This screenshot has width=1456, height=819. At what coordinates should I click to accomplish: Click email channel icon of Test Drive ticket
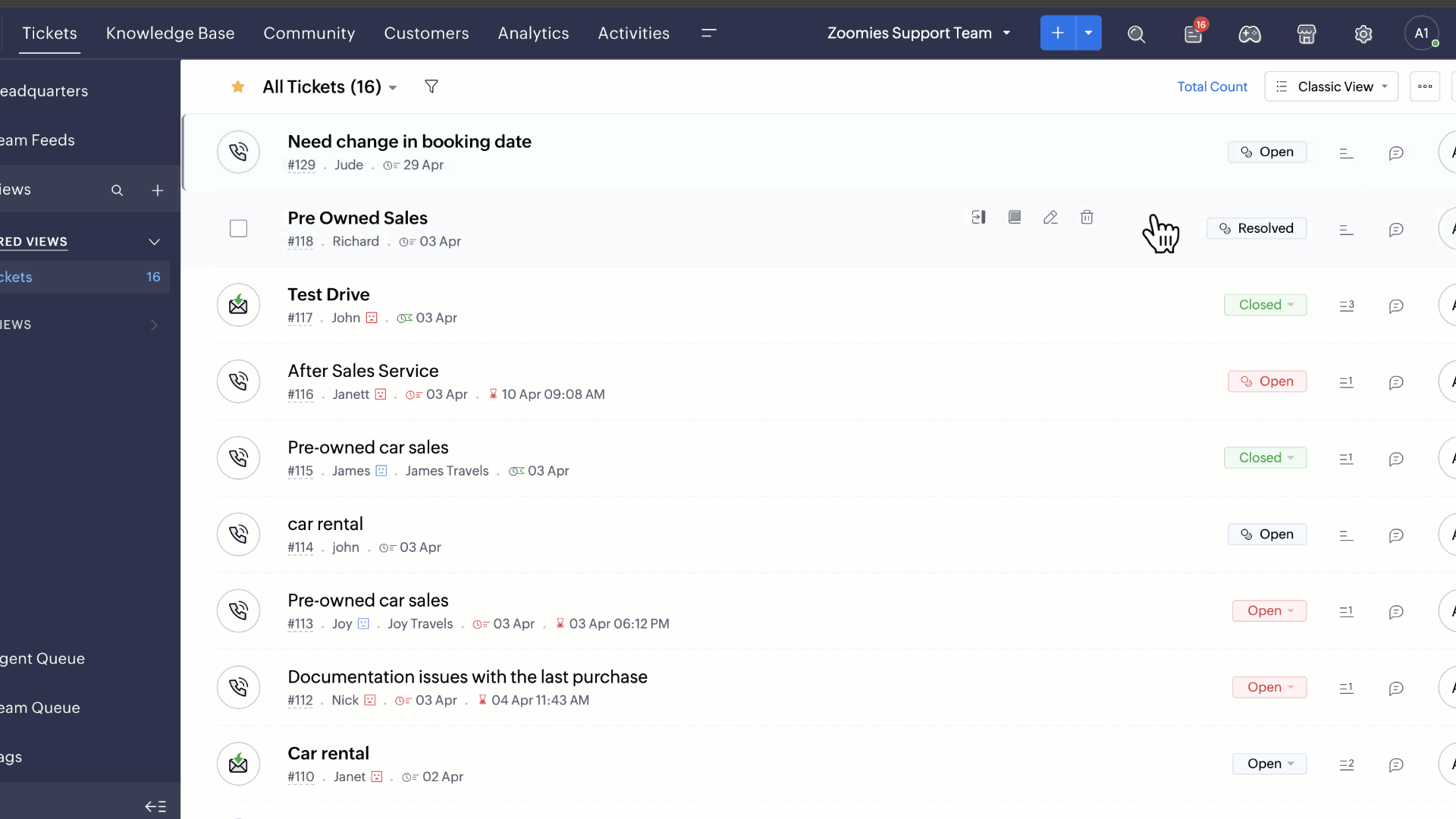click(238, 305)
